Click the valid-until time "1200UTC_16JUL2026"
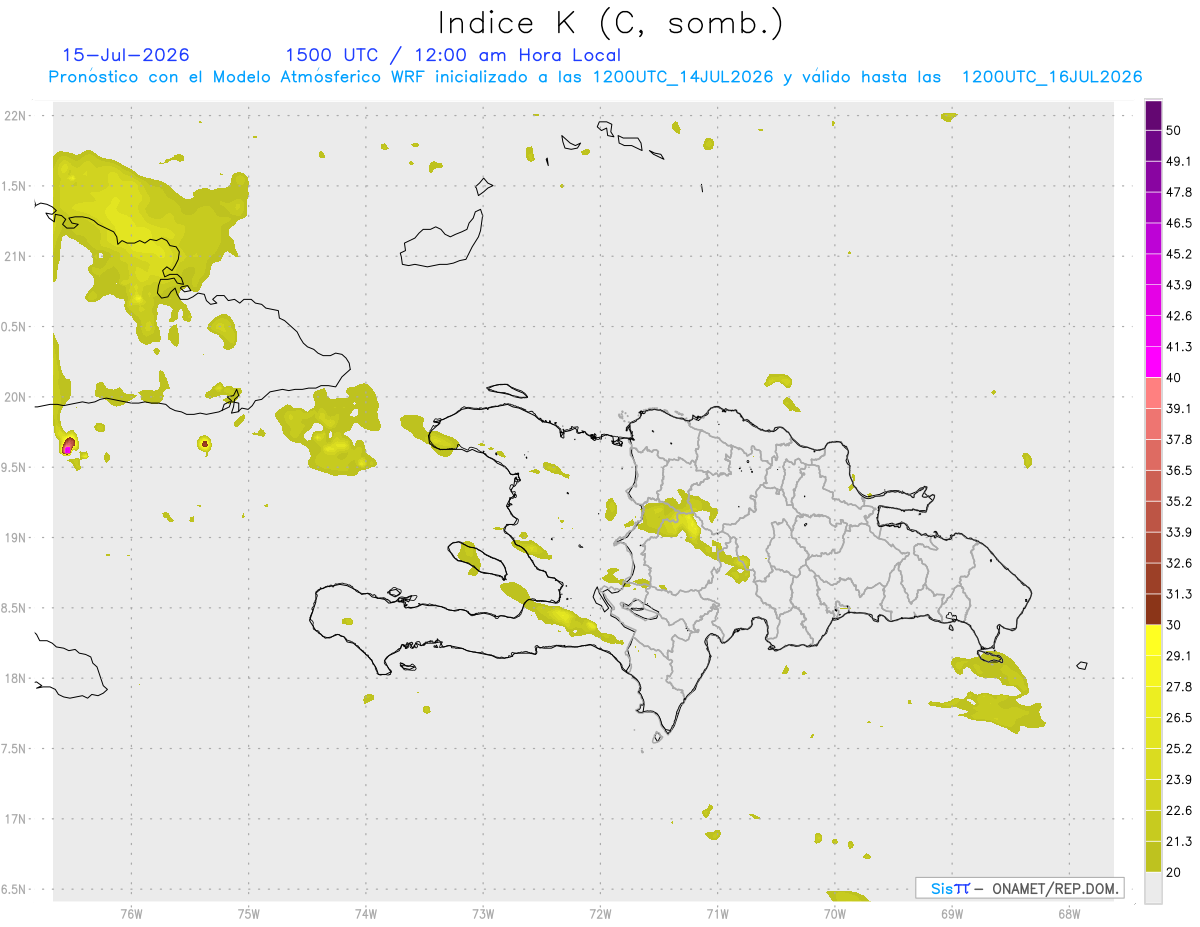The image size is (1200, 927). click(x=1052, y=77)
